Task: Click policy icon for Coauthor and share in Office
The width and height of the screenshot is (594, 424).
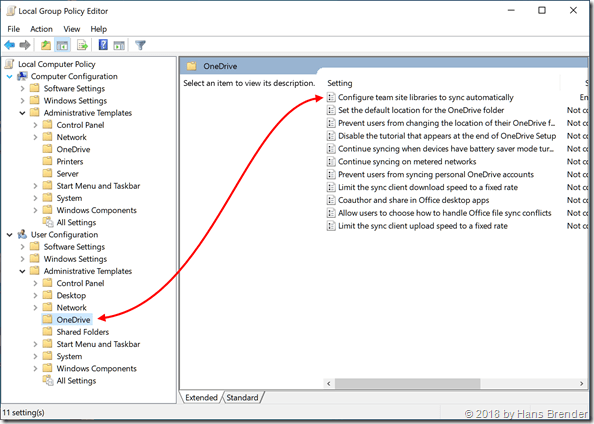Action: (331, 200)
